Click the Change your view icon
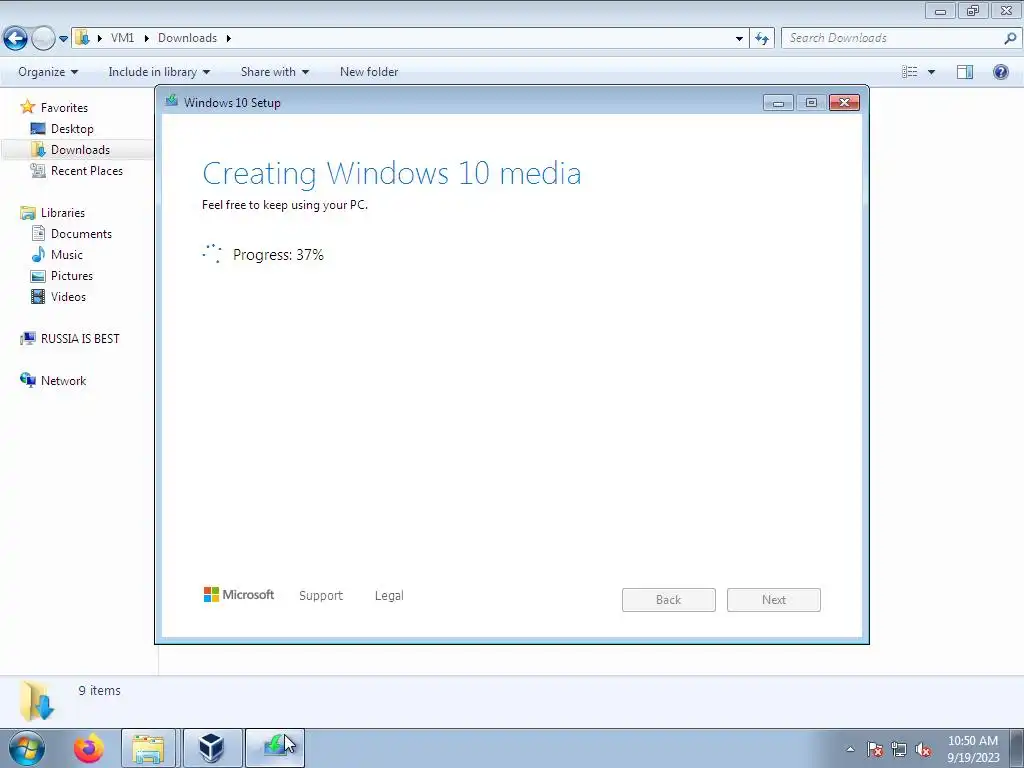The height and width of the screenshot is (768, 1024). pyautogui.click(x=909, y=72)
